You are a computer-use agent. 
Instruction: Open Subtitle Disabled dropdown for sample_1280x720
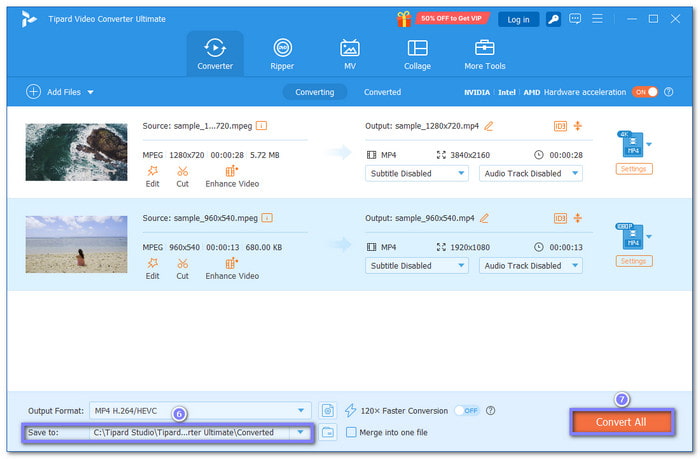point(417,173)
